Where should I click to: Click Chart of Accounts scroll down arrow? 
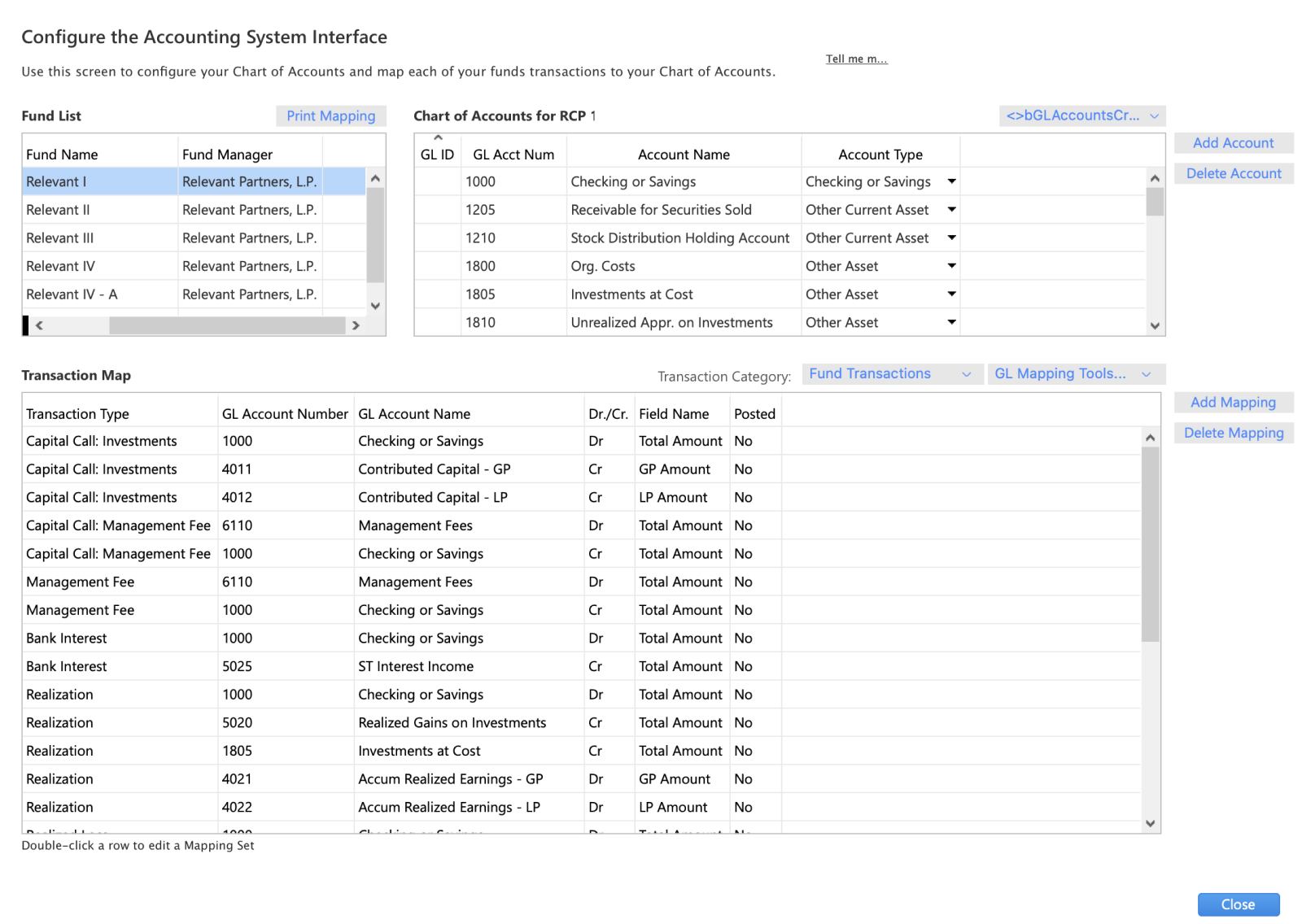[x=1154, y=325]
